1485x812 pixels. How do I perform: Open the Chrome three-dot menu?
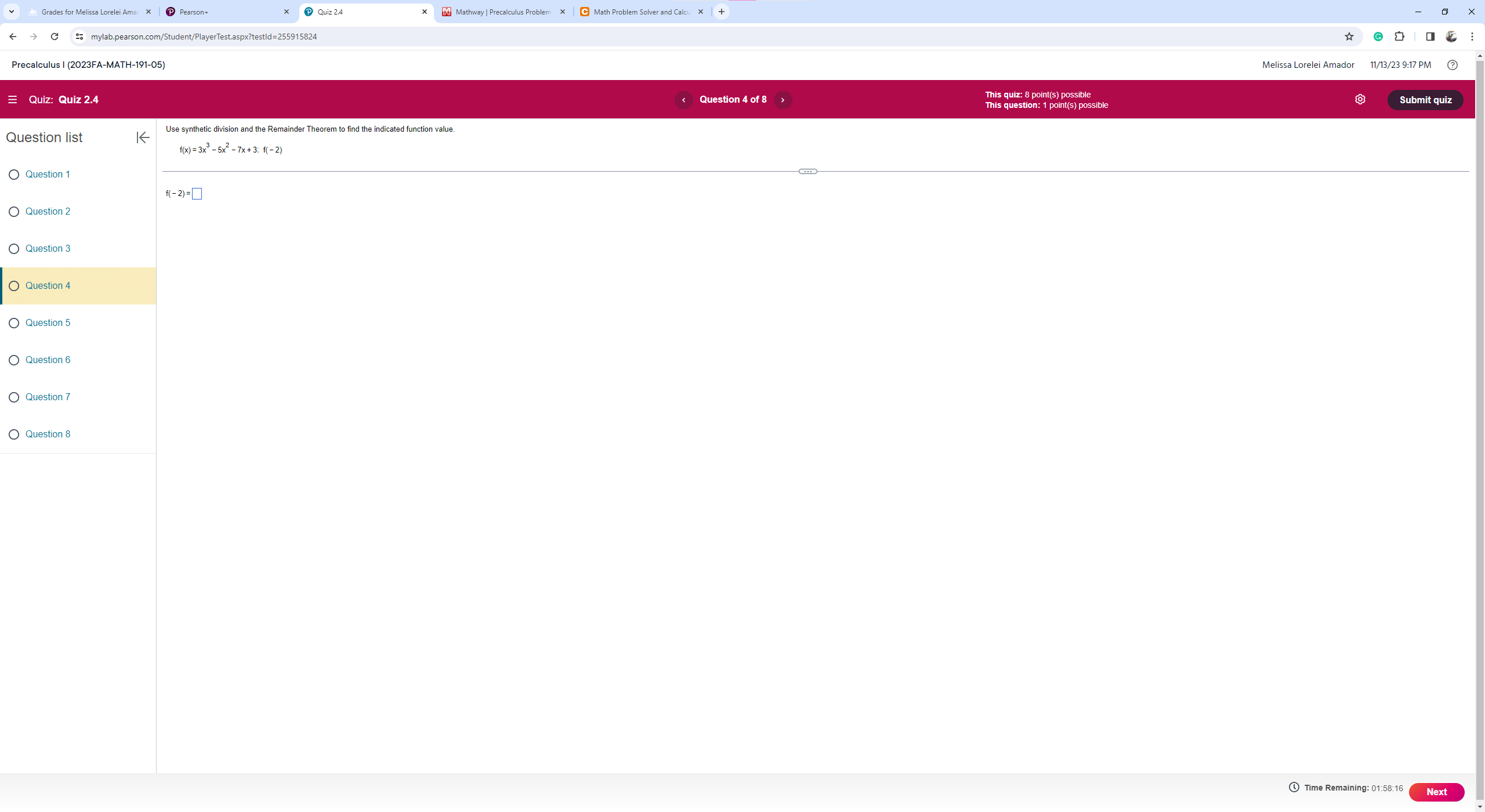[x=1472, y=37]
